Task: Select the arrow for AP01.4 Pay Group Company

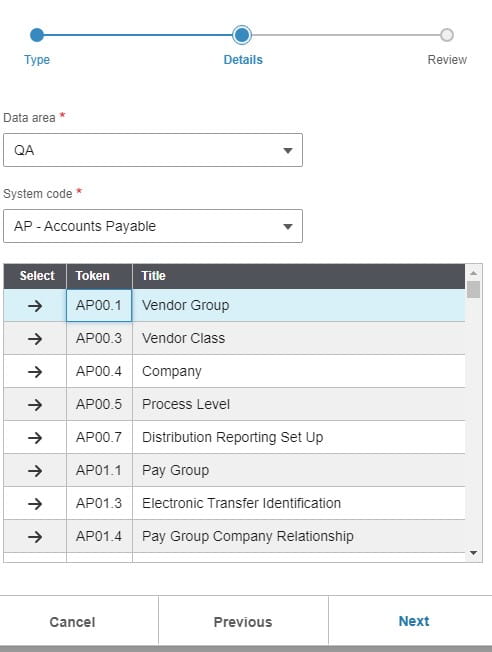Action: [x=35, y=537]
